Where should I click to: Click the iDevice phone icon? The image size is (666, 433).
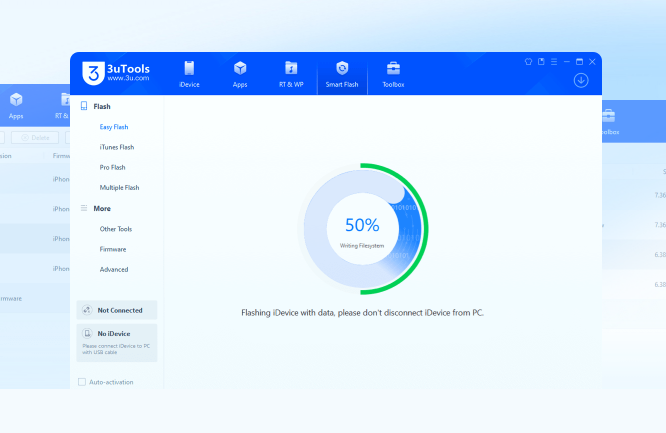pos(189,68)
